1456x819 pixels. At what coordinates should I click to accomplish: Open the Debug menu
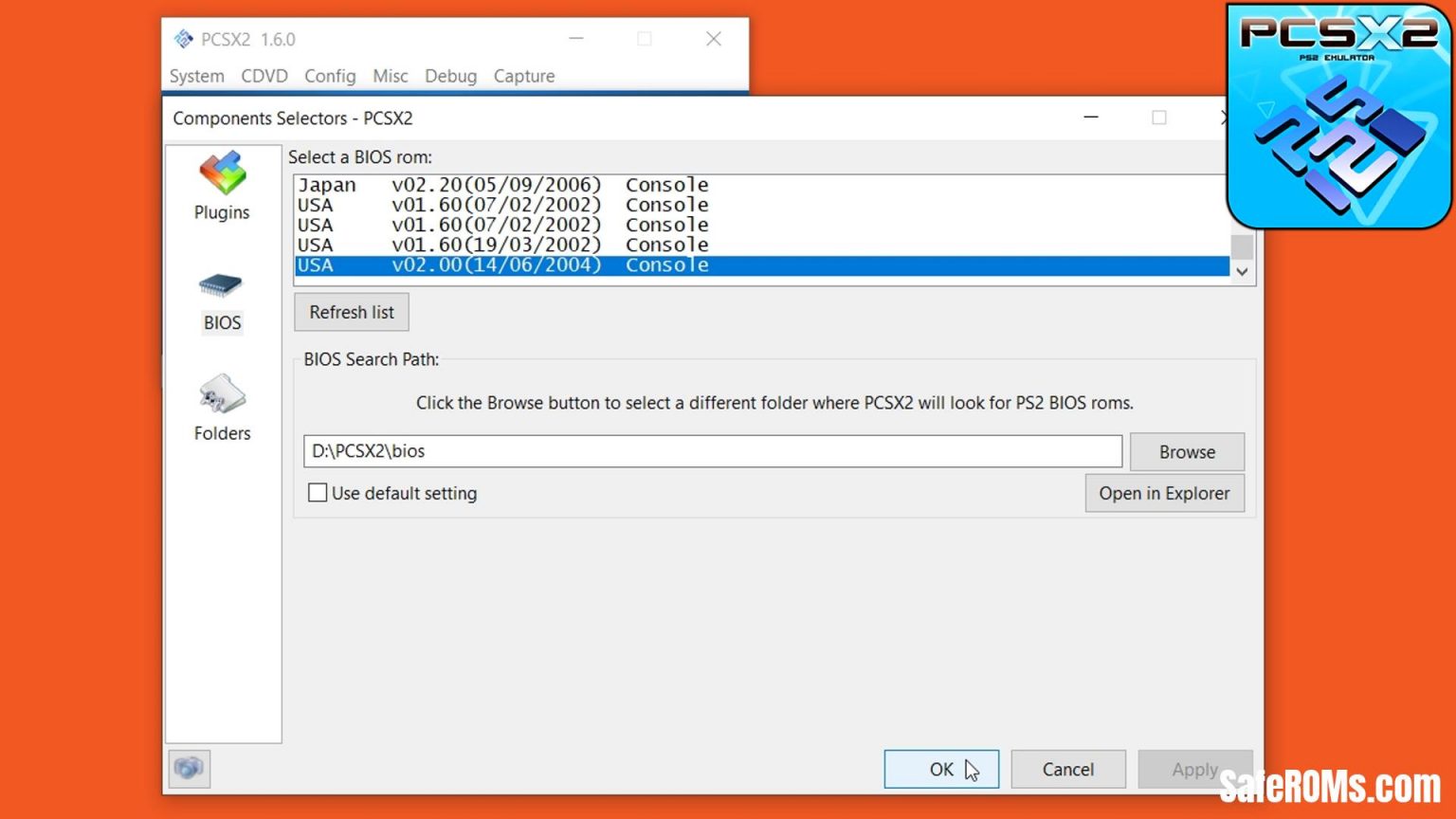450,76
